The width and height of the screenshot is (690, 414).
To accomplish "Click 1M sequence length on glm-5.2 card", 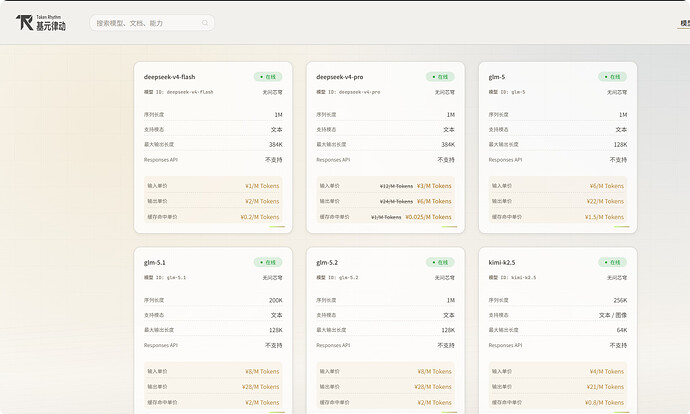I will pyautogui.click(x=451, y=300).
